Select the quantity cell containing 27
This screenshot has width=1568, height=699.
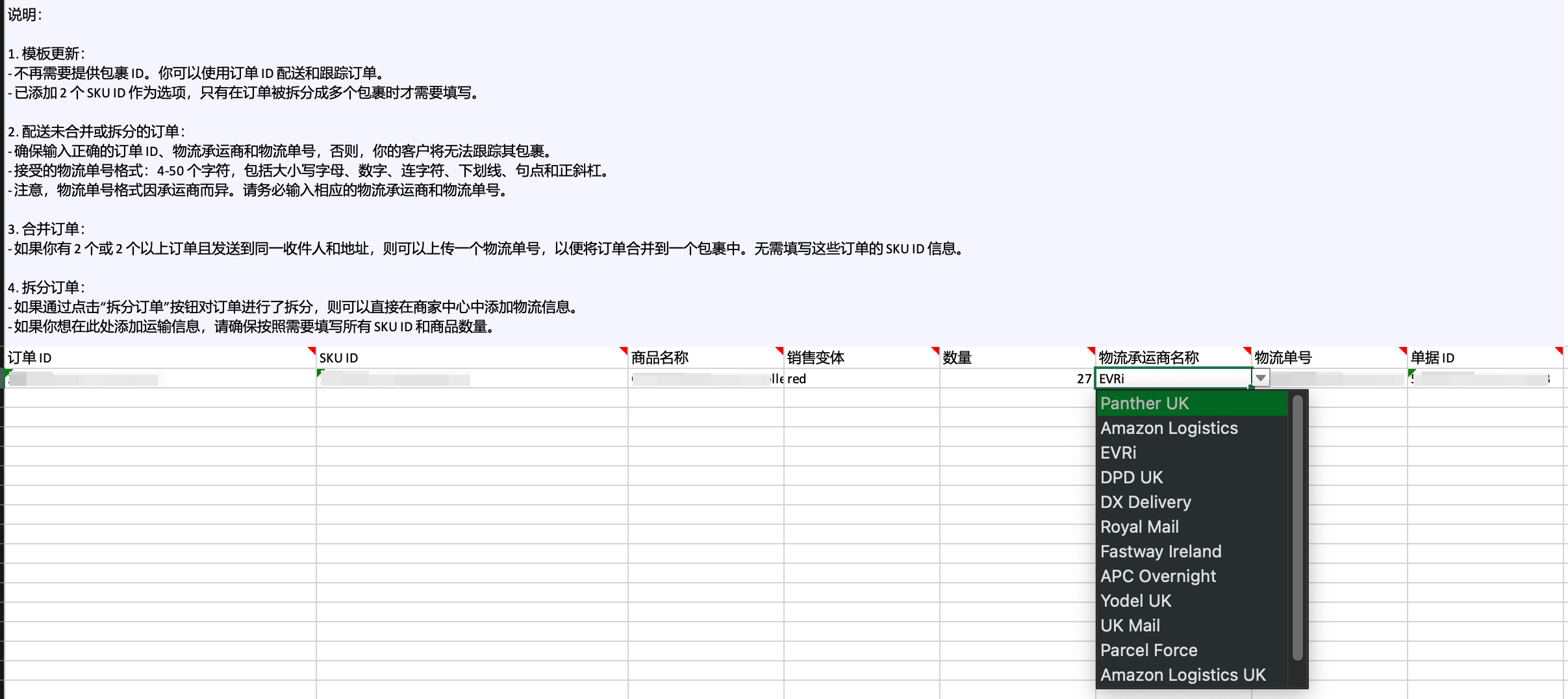(1017, 379)
